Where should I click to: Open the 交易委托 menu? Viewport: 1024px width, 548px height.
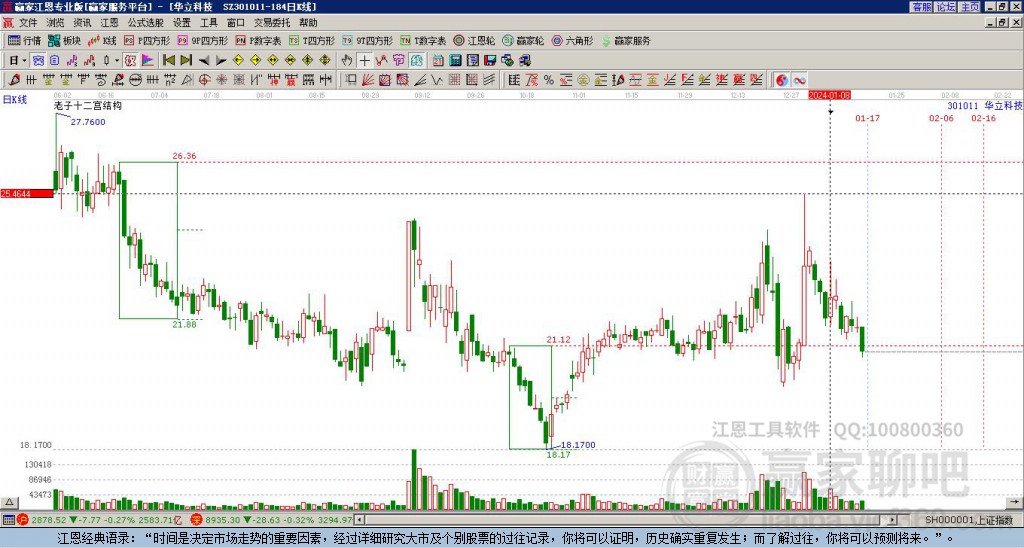pyautogui.click(x=272, y=23)
